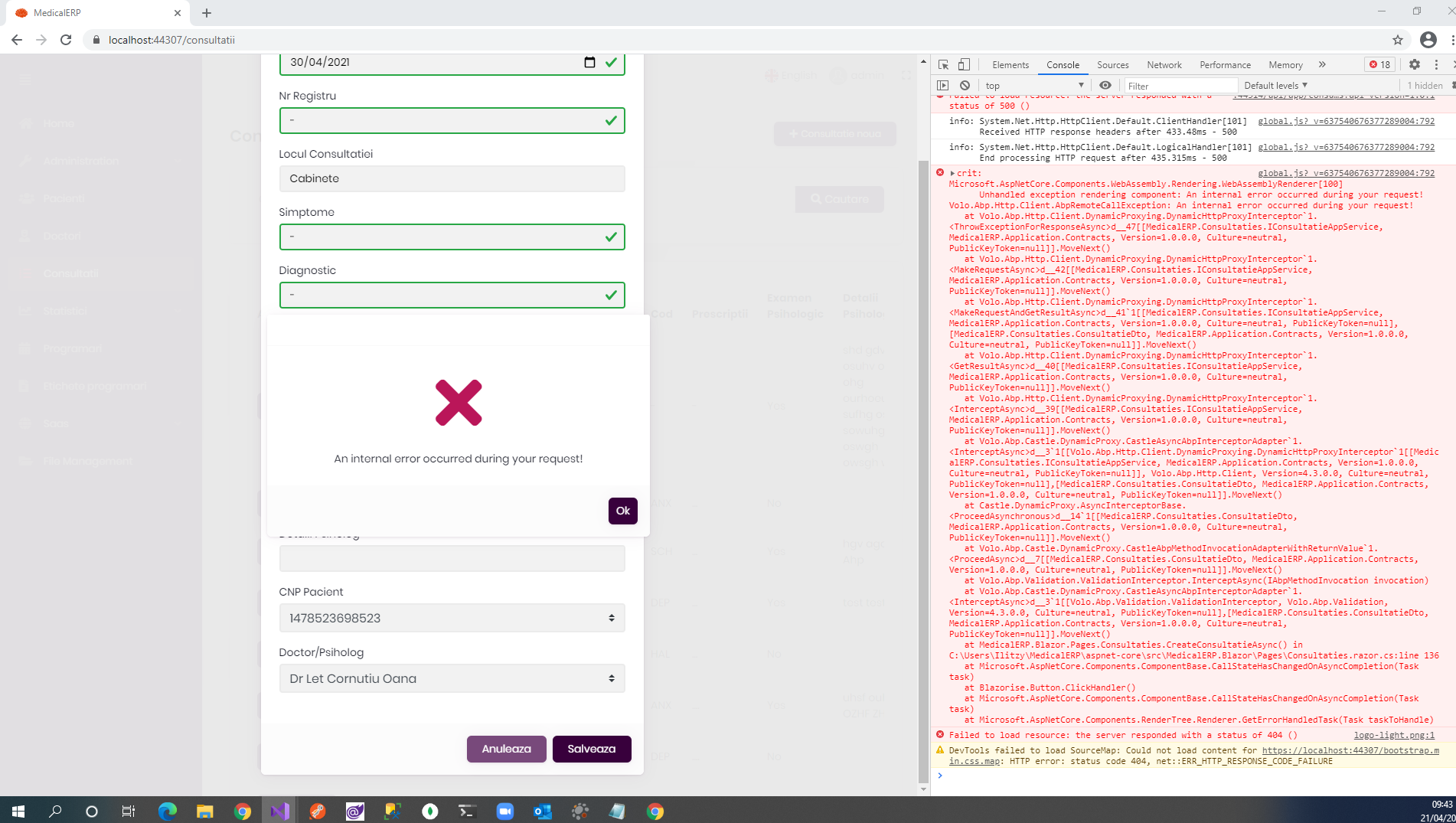This screenshot has width=1456, height=823.
Task: Switch to the Elements tab
Action: pyautogui.click(x=1010, y=65)
